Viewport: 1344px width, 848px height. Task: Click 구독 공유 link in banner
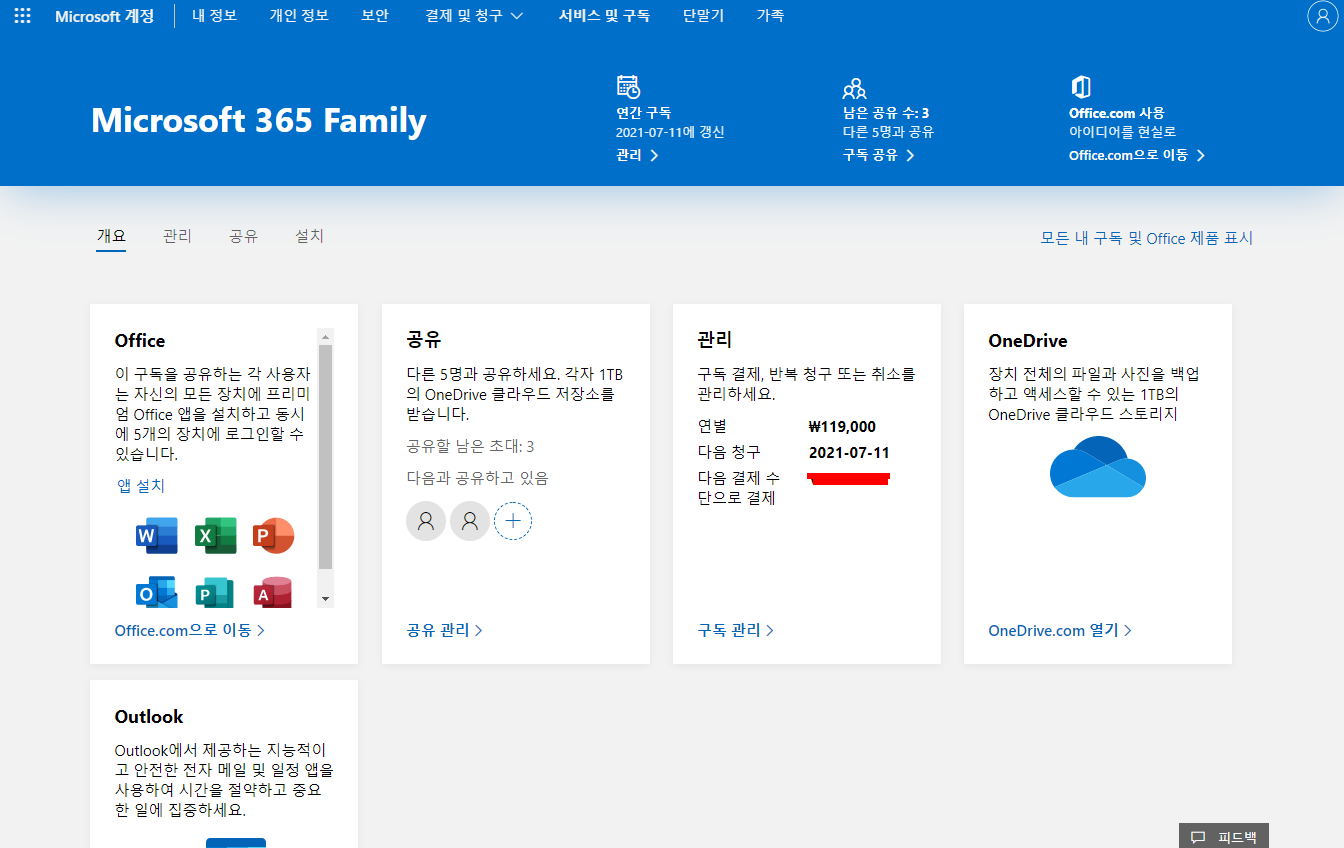click(878, 155)
